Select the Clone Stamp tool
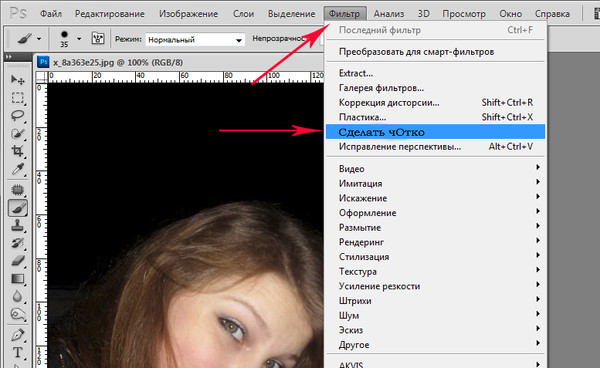This screenshot has height=368, width=600. pyautogui.click(x=18, y=225)
